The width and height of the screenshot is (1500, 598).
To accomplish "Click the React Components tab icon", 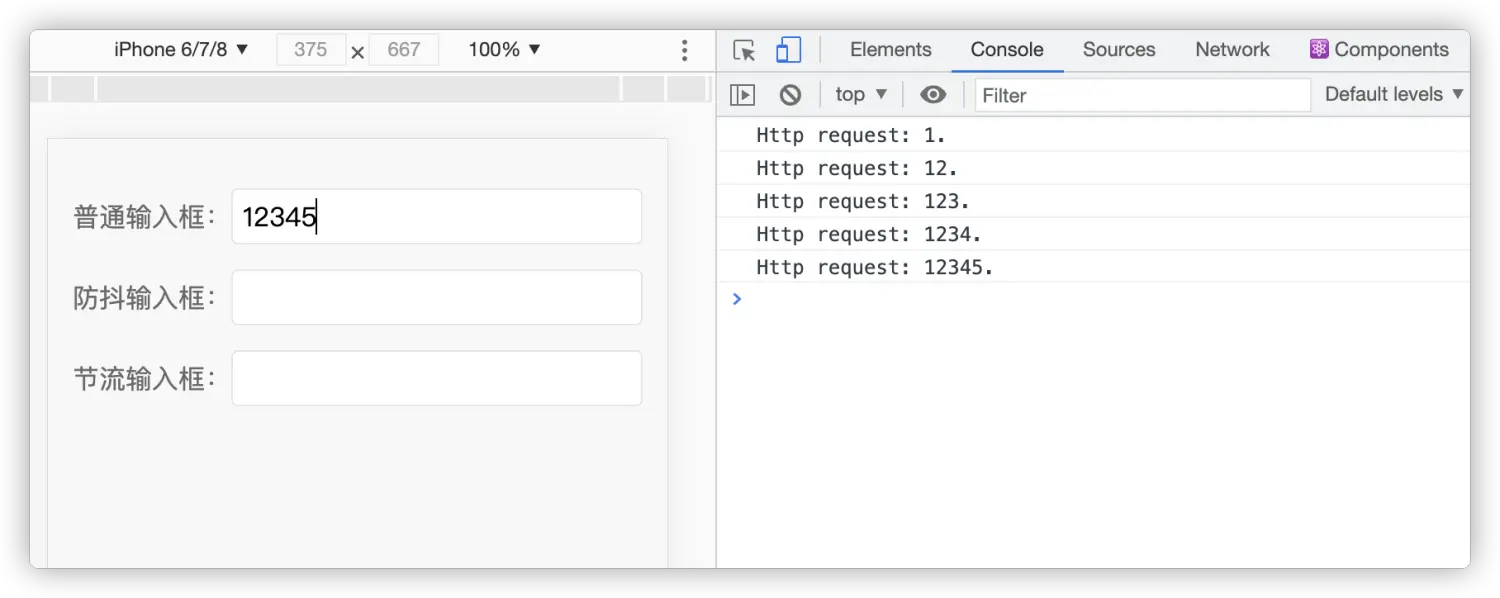I will (x=1319, y=50).
